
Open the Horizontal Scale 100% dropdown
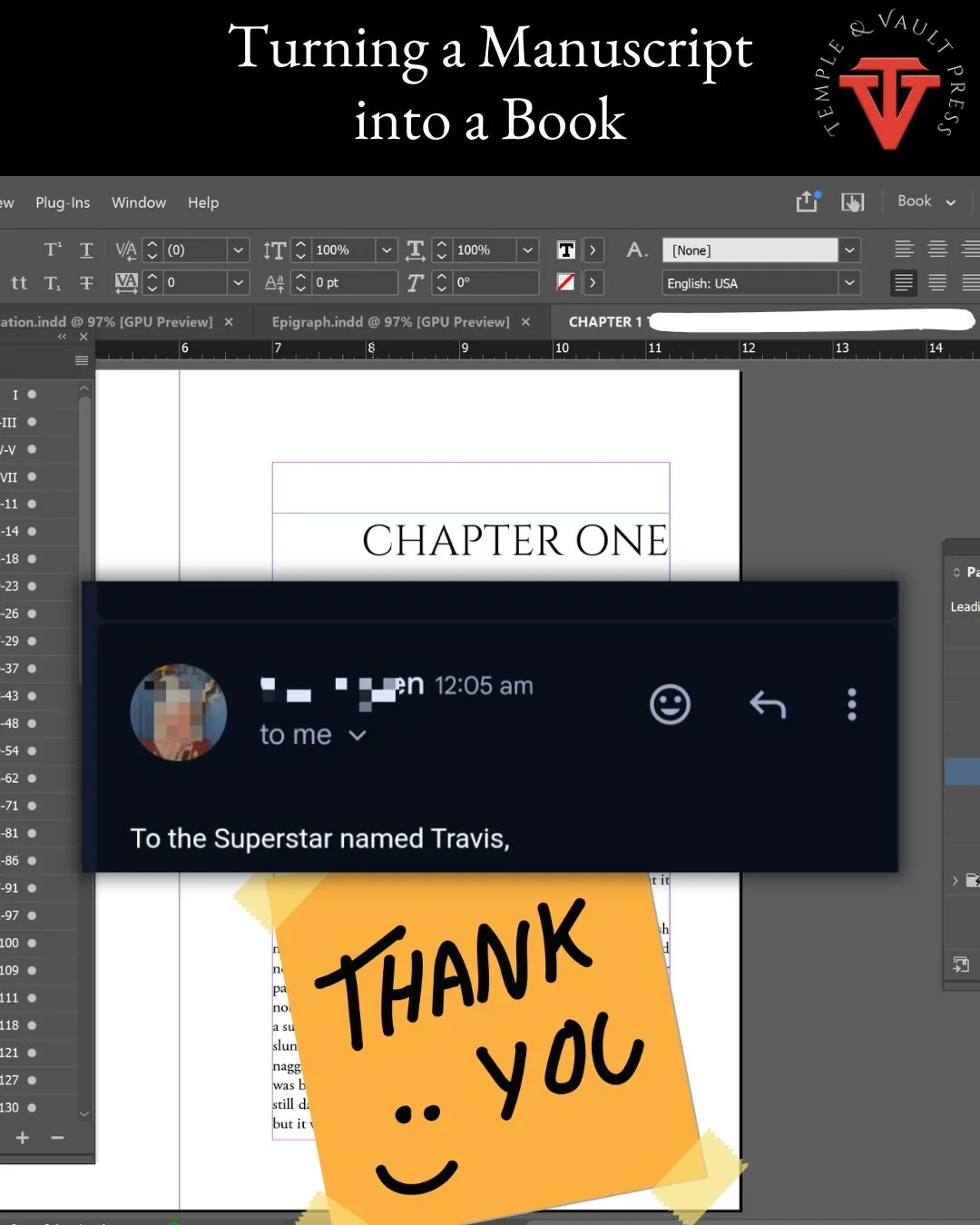click(528, 250)
